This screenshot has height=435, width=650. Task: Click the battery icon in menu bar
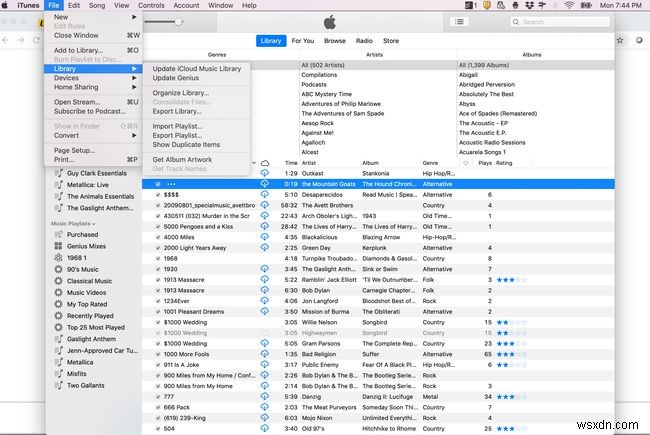click(x=586, y=5)
